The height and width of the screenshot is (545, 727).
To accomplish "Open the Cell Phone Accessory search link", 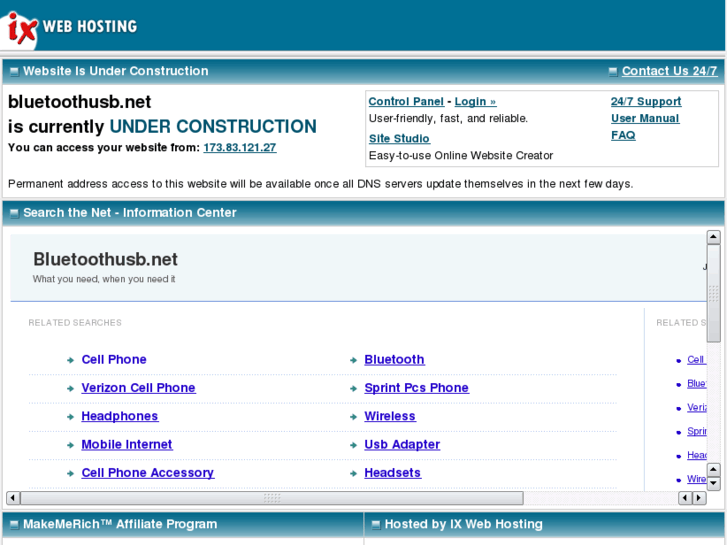I will click(x=147, y=473).
